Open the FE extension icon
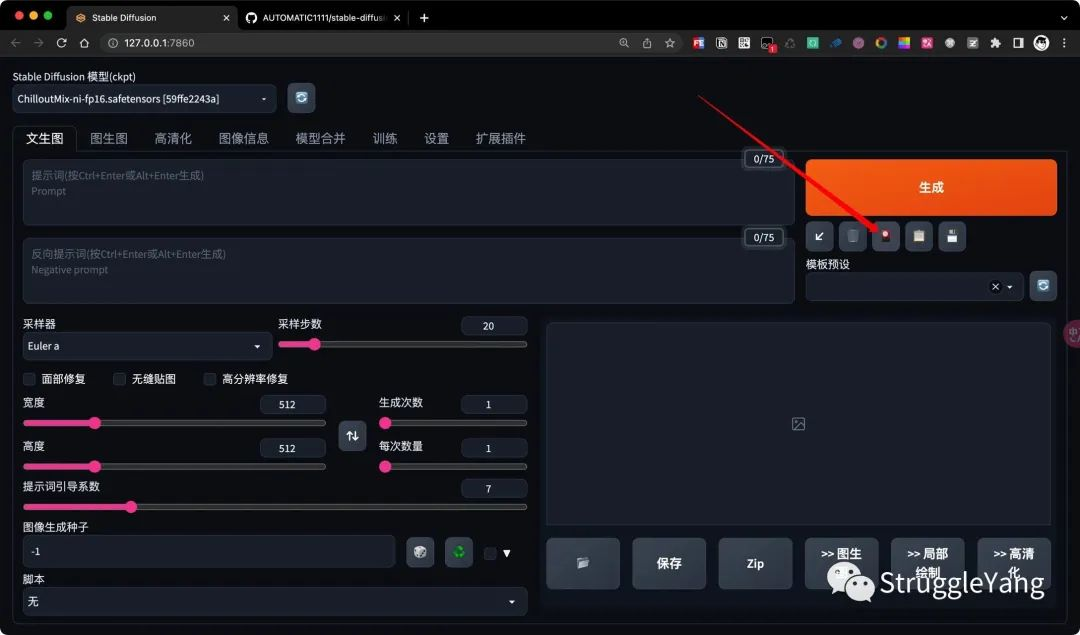The width and height of the screenshot is (1080, 635). [x=698, y=43]
